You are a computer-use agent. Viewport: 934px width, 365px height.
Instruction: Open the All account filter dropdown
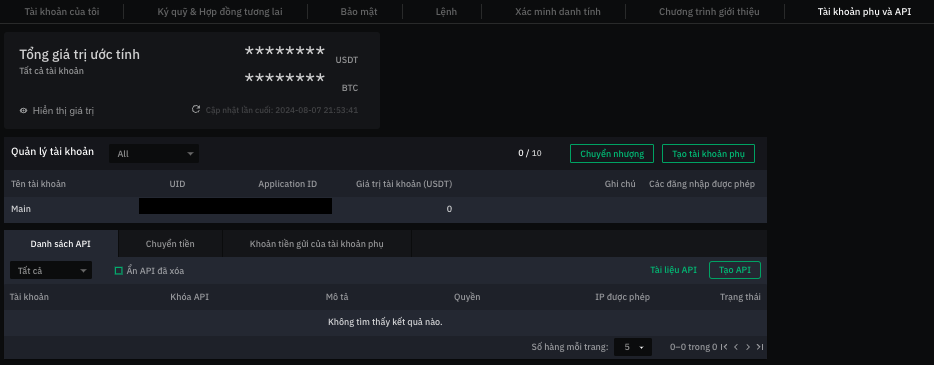click(x=154, y=154)
